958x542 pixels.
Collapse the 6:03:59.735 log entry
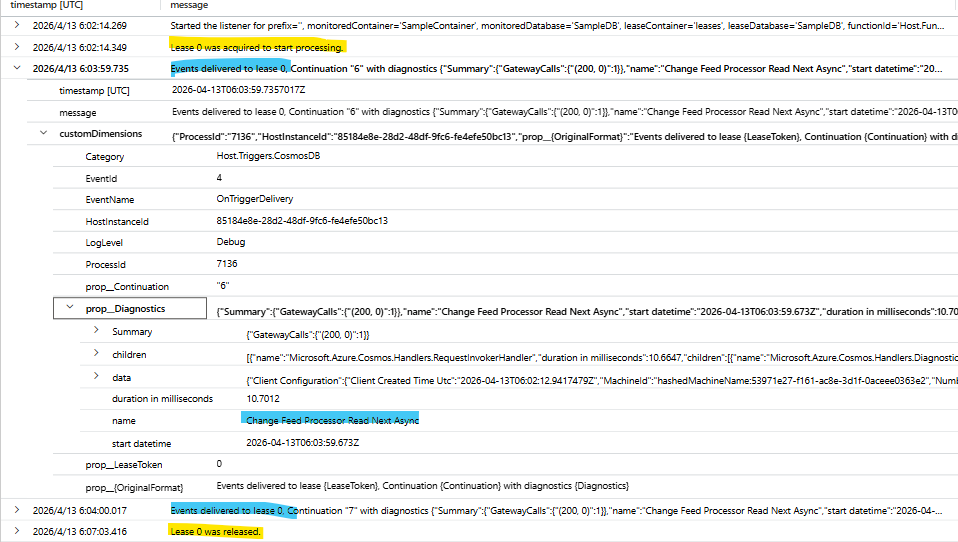tap(17, 69)
